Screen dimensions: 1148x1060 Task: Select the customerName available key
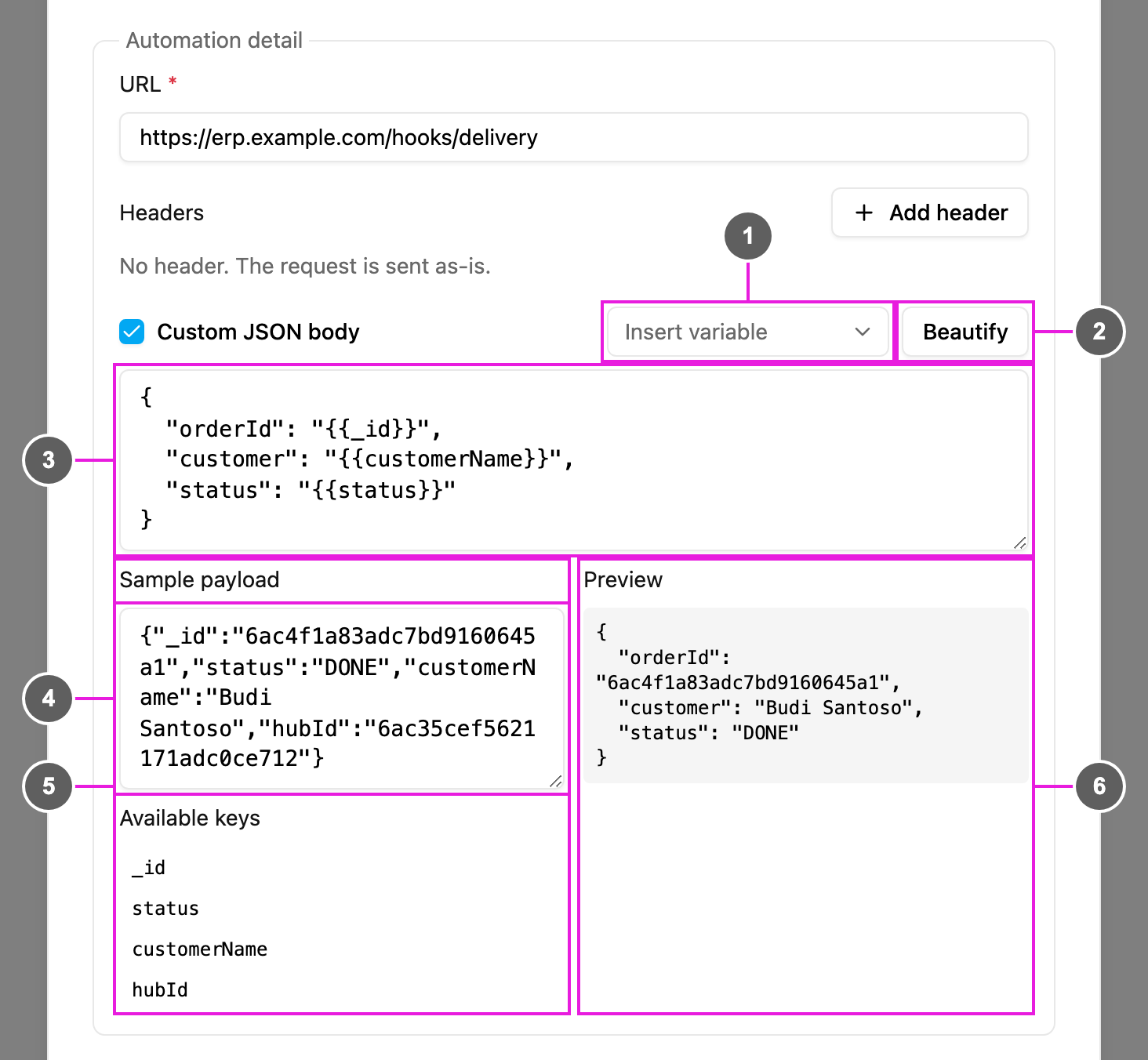(x=200, y=949)
